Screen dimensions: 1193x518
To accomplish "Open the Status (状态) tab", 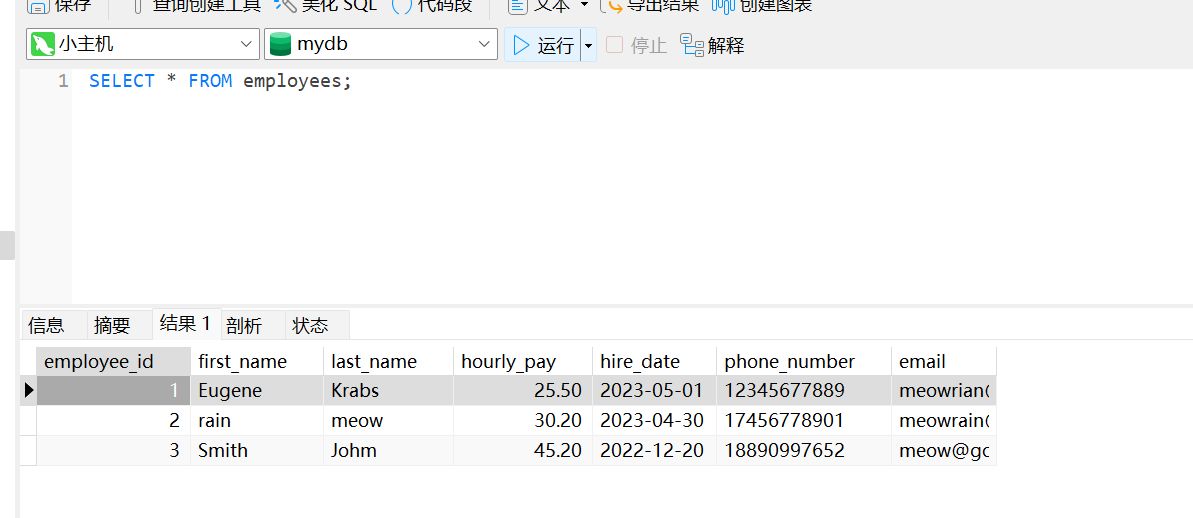I will 310,325.
